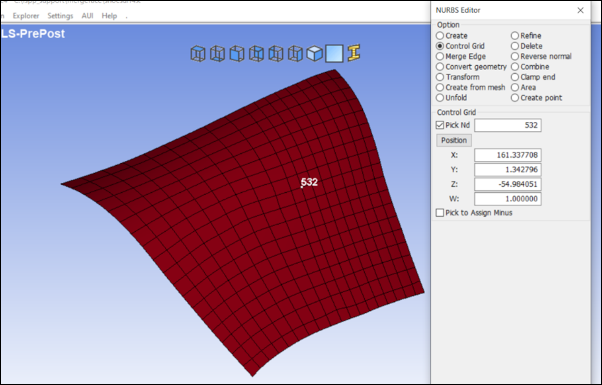Viewport: 602px width, 385px height.
Task: Open the Explorer menu
Action: [26, 16]
